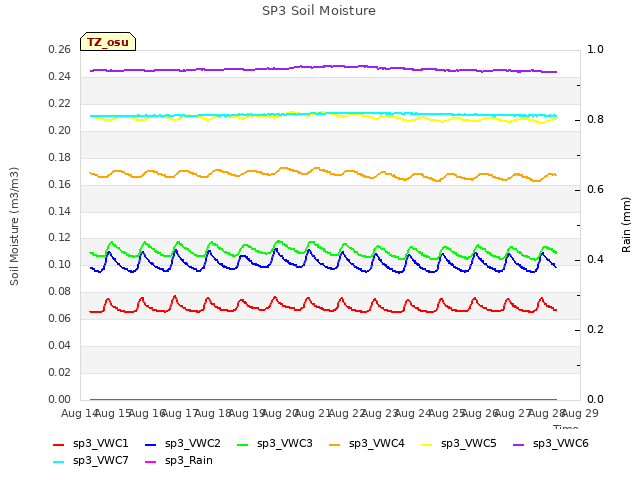Click the sp3_VWC5 legend label
Image resolution: width=640 pixels, height=480 pixels.
click(x=469, y=443)
